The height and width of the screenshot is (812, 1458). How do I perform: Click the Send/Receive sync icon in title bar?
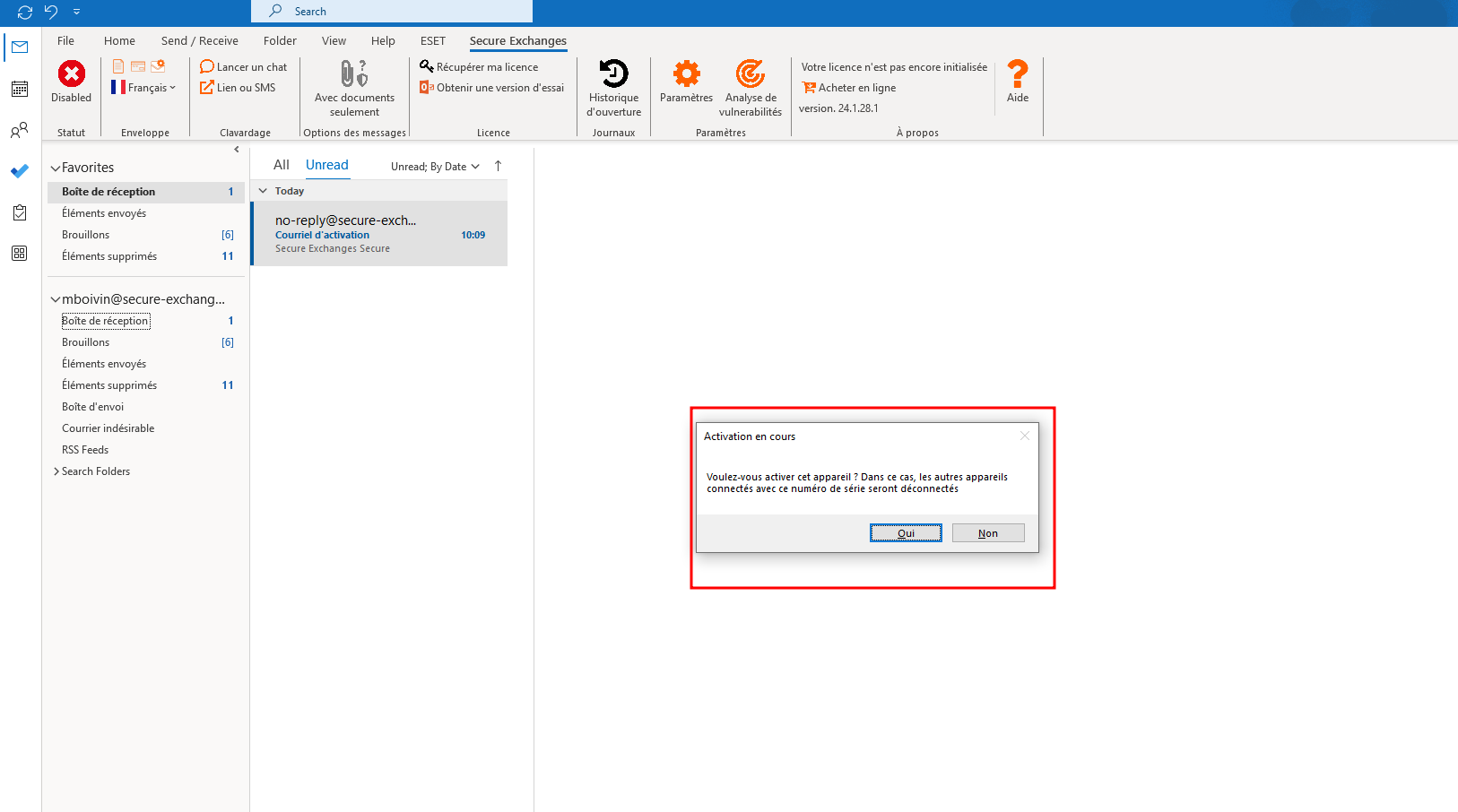pos(25,12)
